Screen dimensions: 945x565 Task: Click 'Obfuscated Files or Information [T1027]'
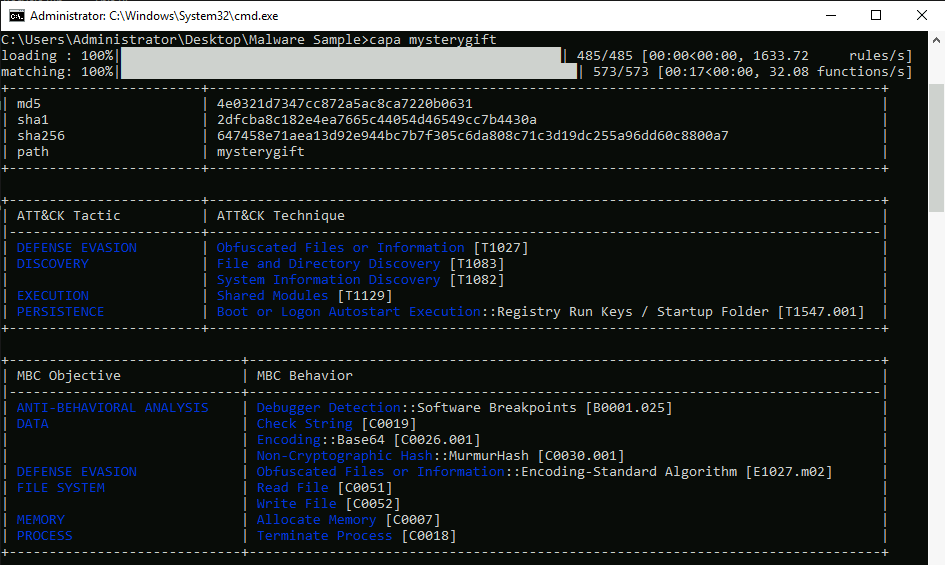[372, 248]
